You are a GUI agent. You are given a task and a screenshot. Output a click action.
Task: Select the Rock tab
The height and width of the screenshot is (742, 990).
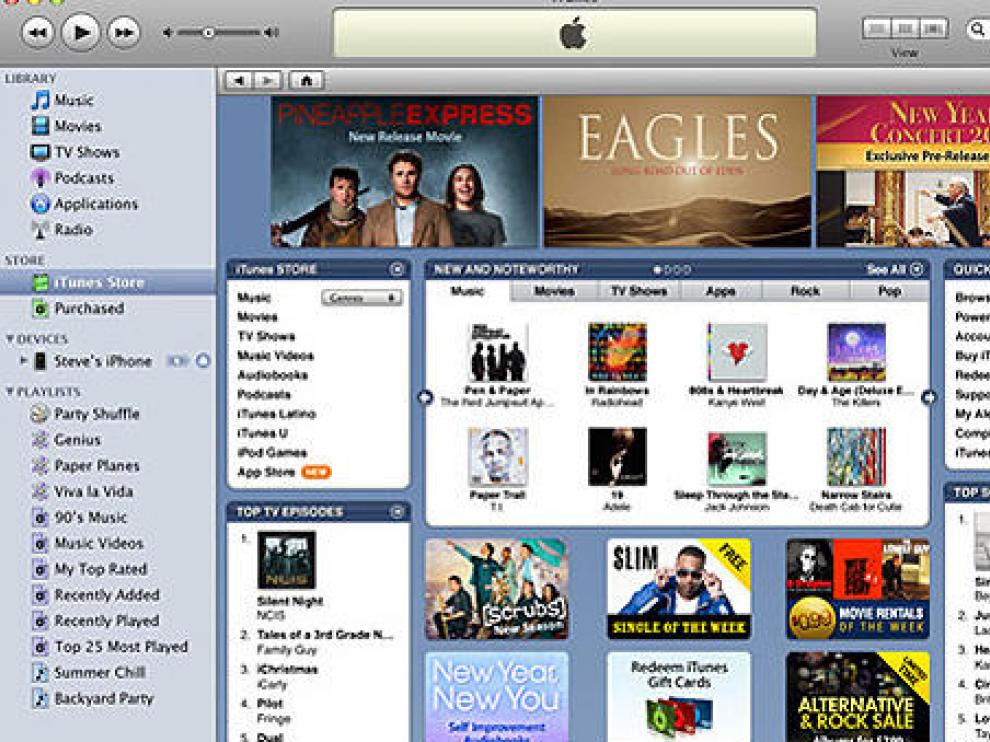(x=806, y=291)
